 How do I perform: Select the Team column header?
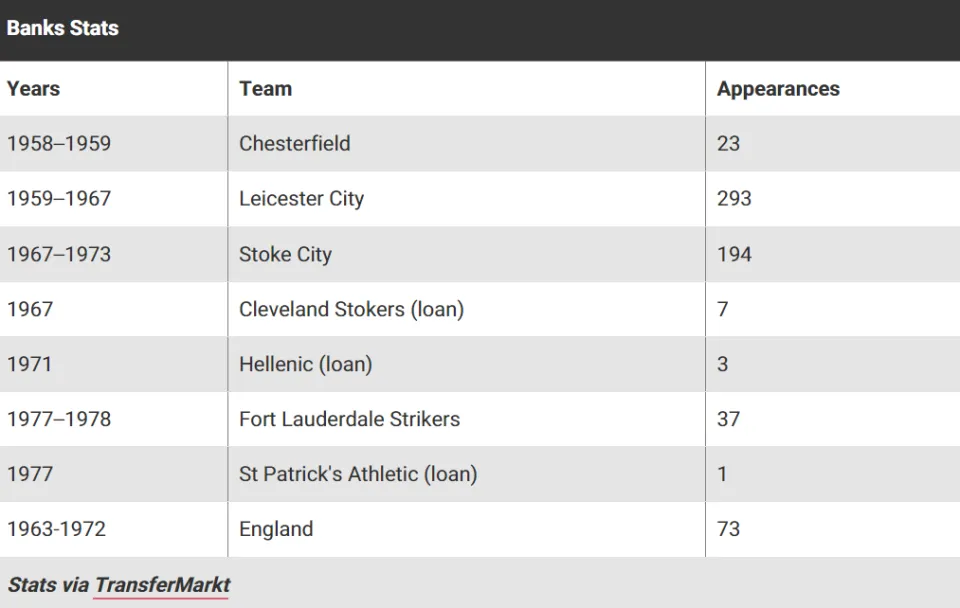point(265,89)
